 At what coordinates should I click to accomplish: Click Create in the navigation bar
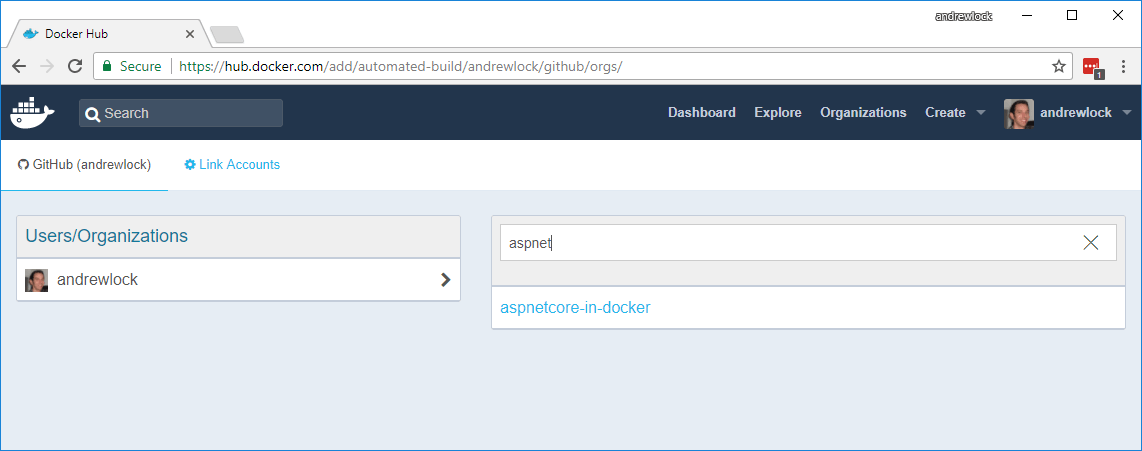[x=945, y=112]
